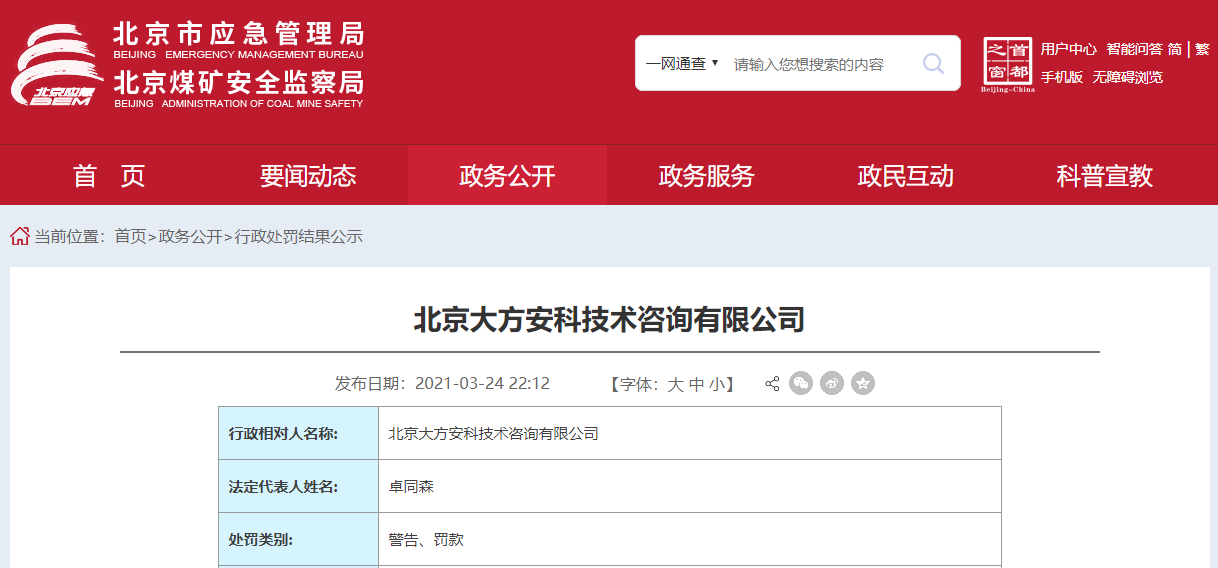
Task: Switch to simplified Chinese with 简
Action: pos(1175,49)
